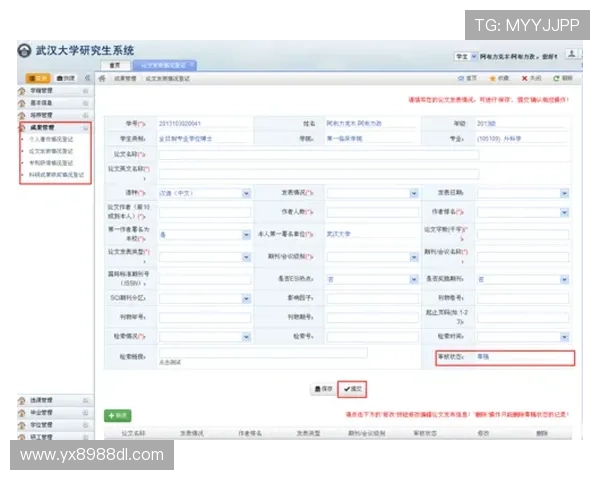The image size is (600, 480).
Task: Click the house icon beside 毕业管理
Action: tap(22, 413)
